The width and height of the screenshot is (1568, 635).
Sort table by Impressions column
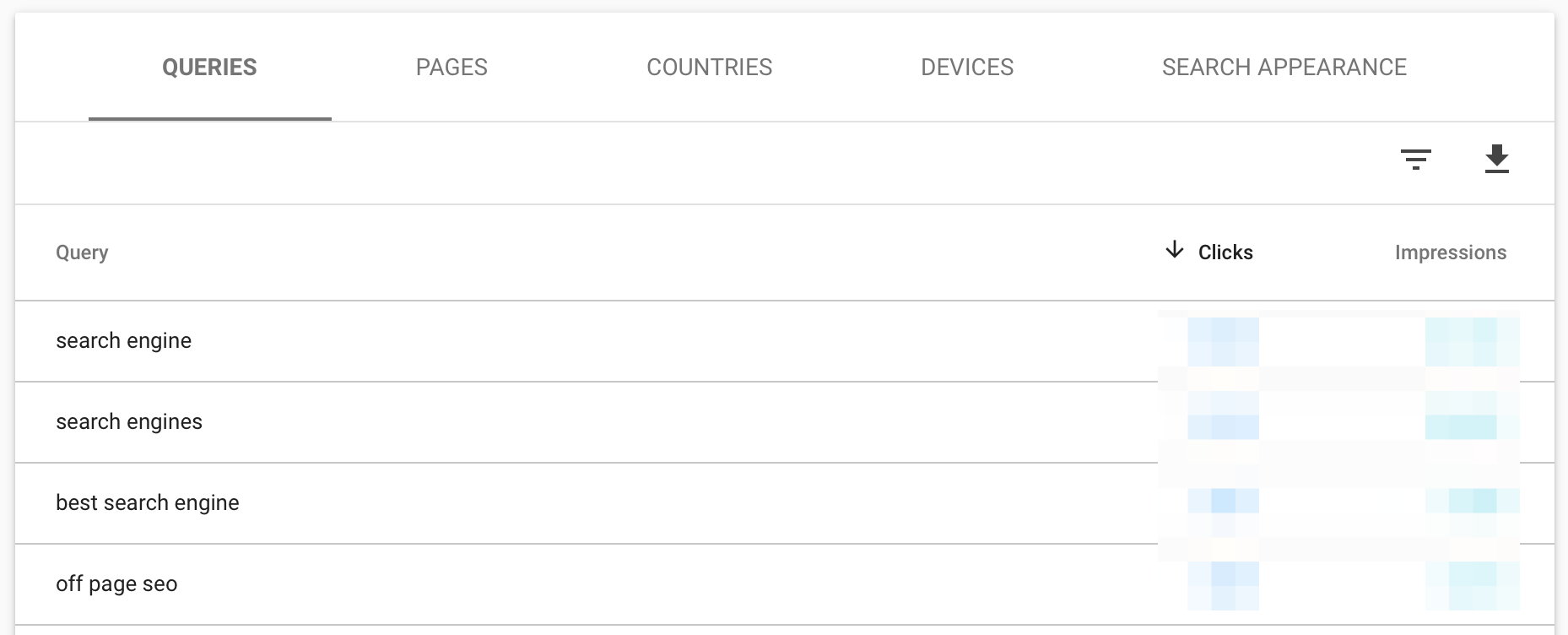click(1450, 252)
